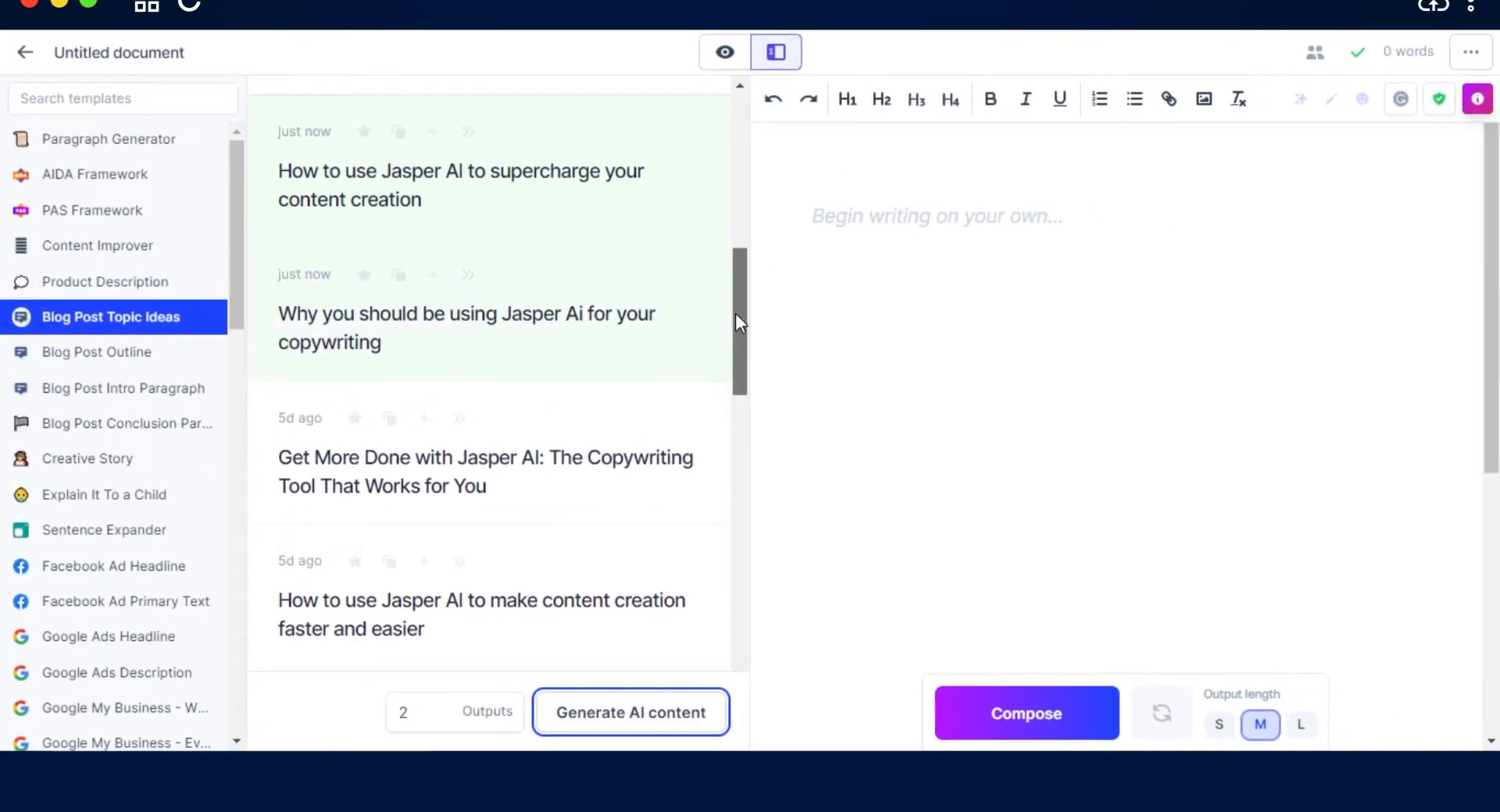Insert a bulleted list
The width and height of the screenshot is (1500, 812).
click(1134, 99)
